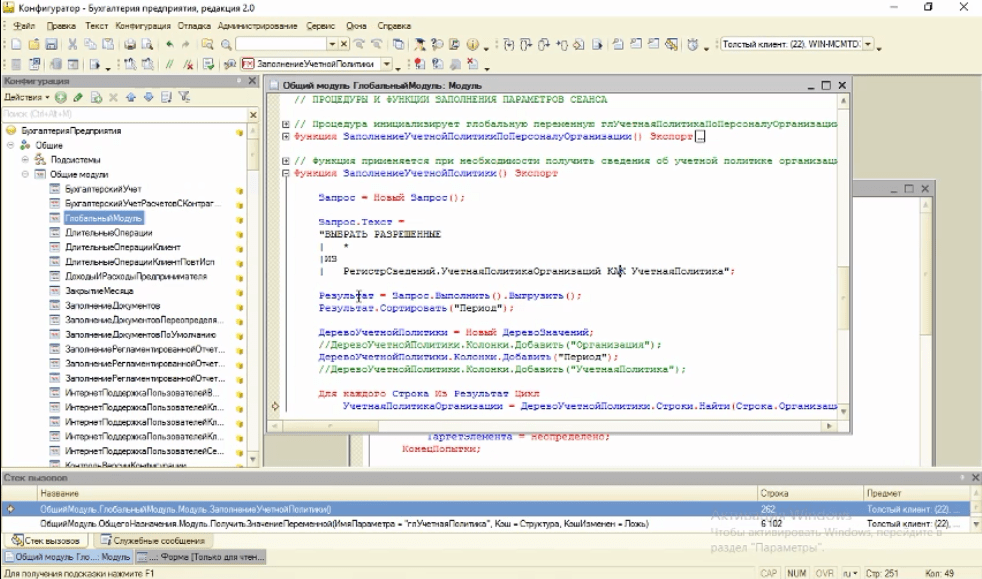
Task: Open the Толстый клиент debug target dropdown
Action: pos(868,44)
